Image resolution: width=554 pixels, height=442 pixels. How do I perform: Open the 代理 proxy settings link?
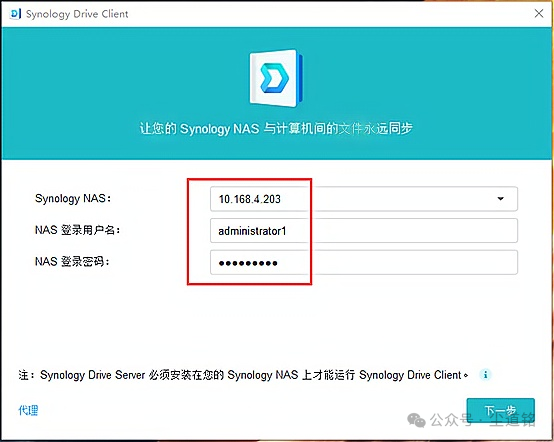28,410
